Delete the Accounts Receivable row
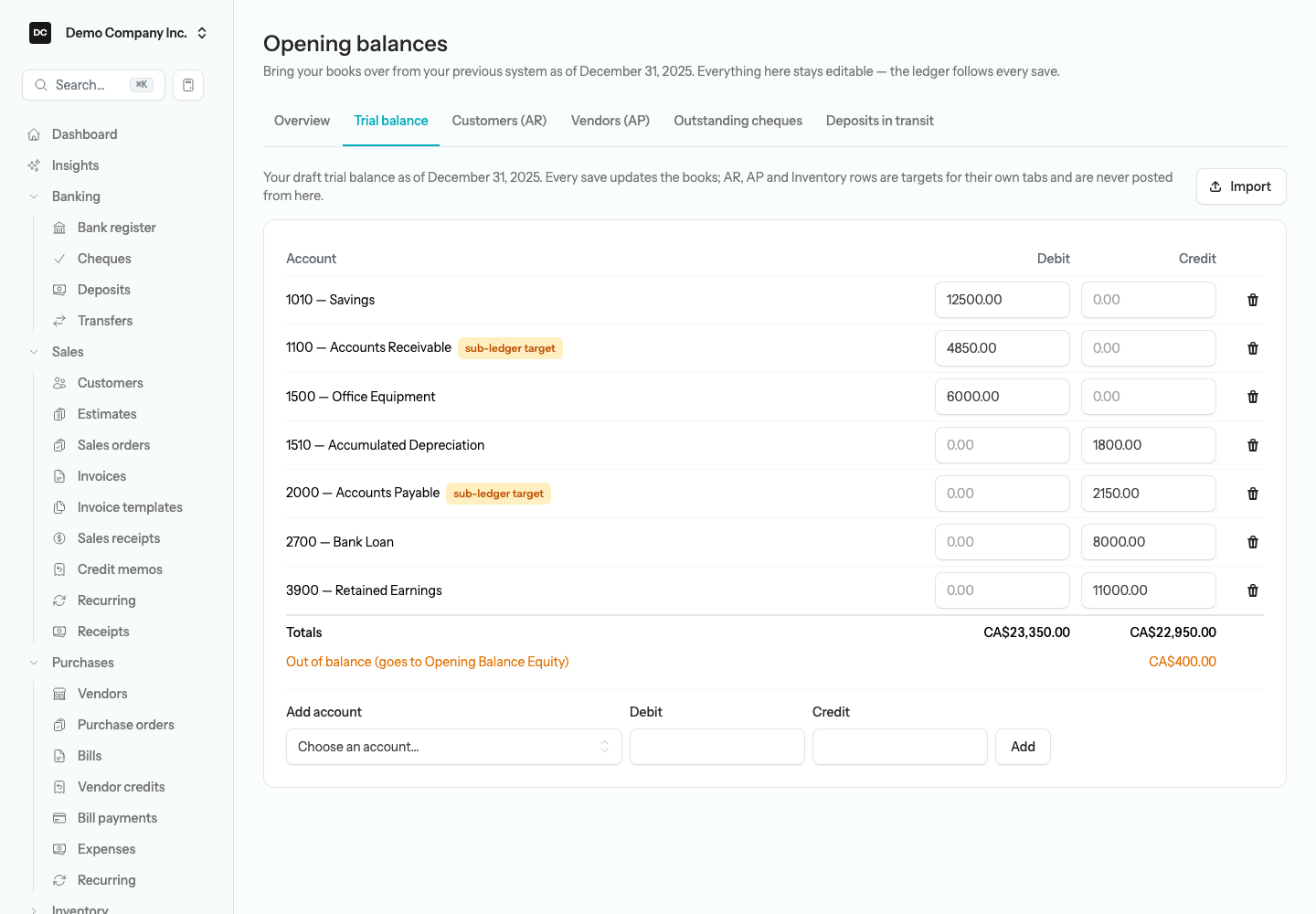This screenshot has height=914, width=1316. tap(1253, 348)
